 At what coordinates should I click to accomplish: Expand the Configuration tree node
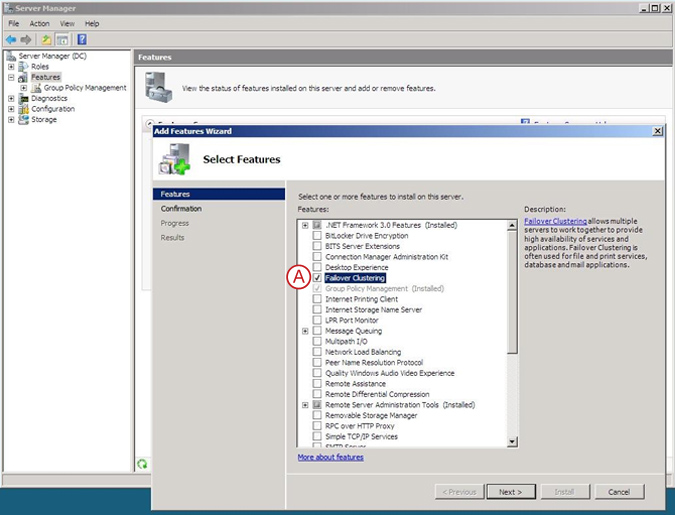(11, 109)
